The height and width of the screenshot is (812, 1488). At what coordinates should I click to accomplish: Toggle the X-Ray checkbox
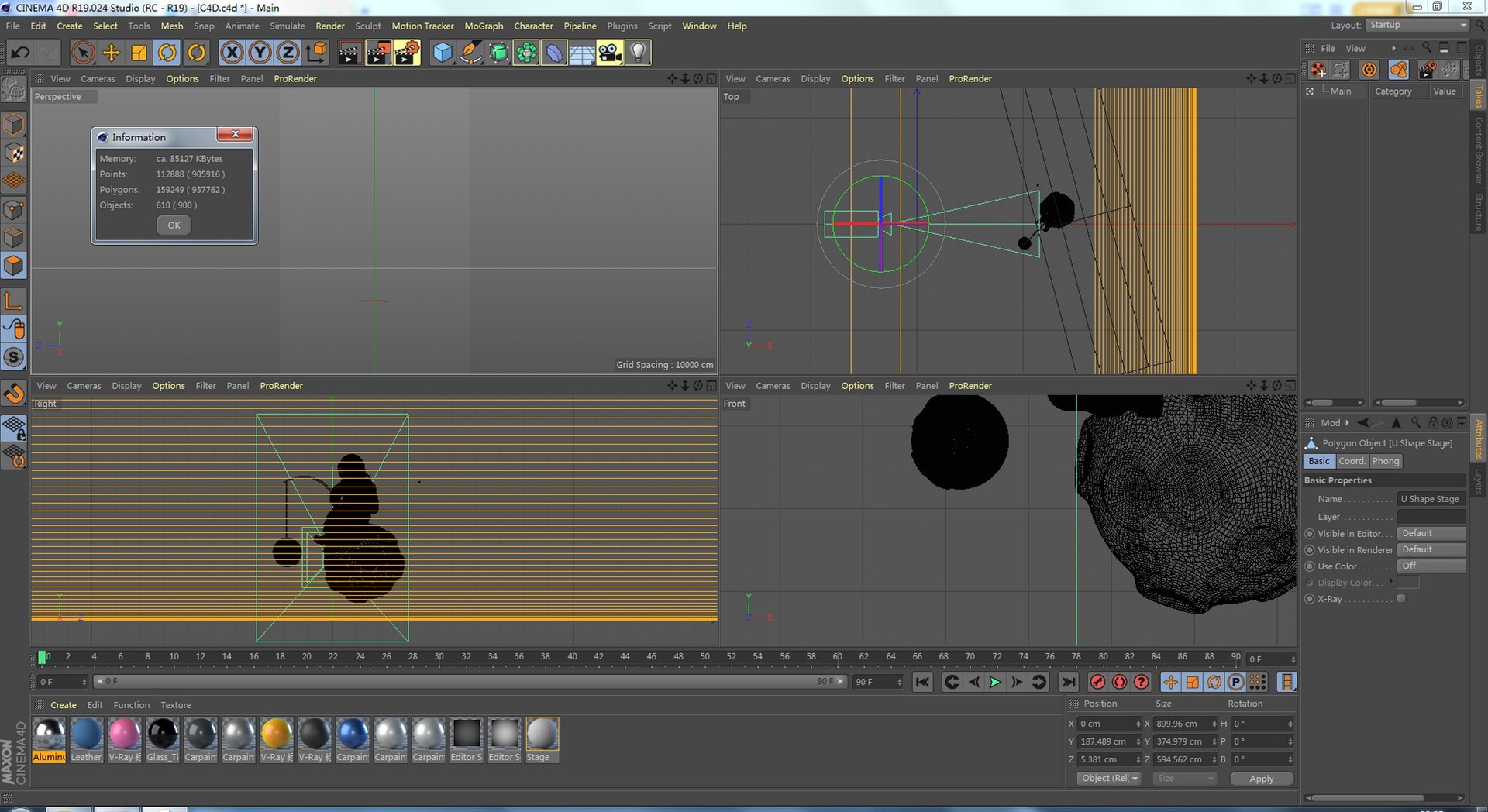pos(1401,598)
